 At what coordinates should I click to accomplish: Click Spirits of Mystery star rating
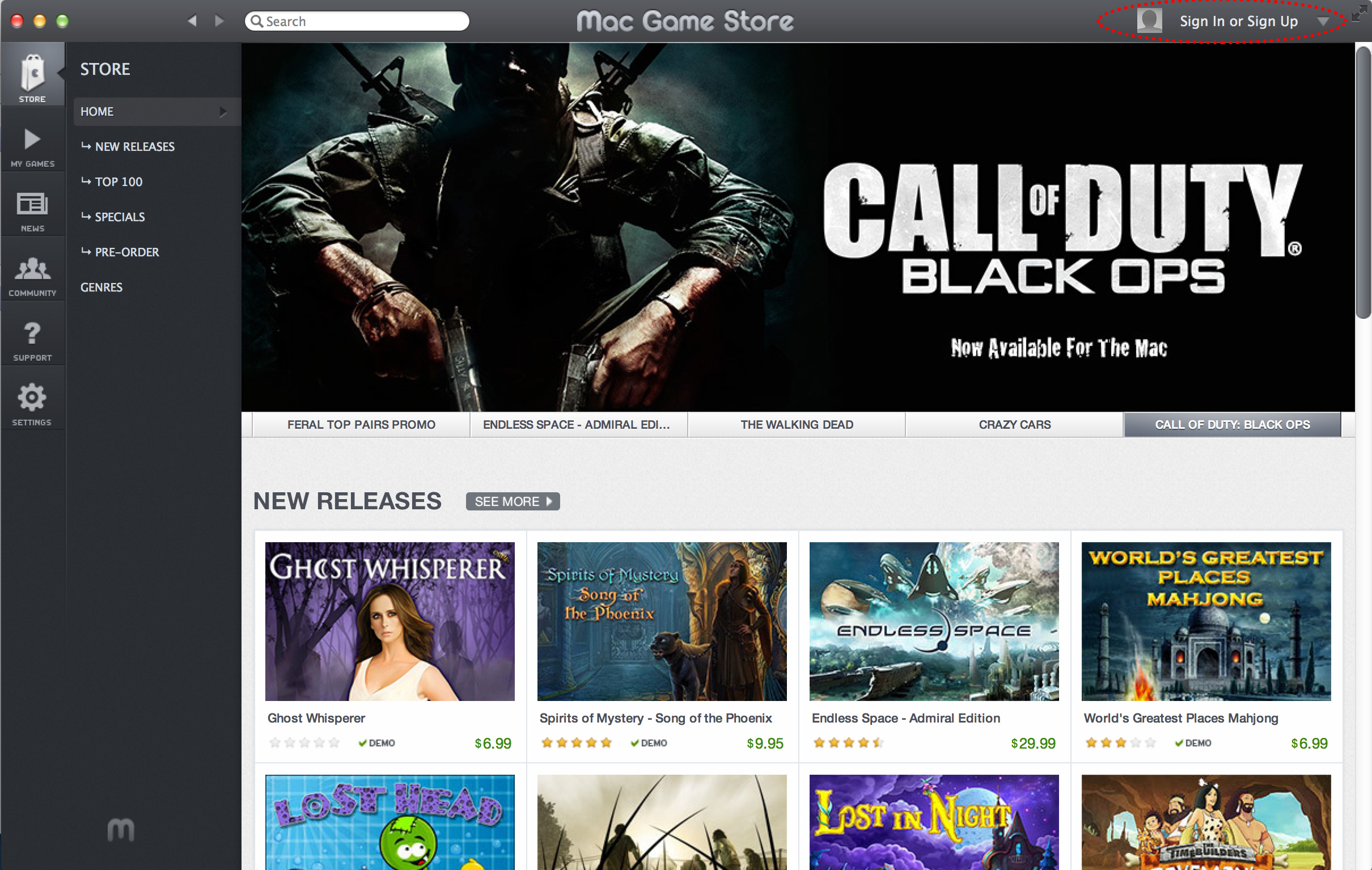click(x=577, y=742)
